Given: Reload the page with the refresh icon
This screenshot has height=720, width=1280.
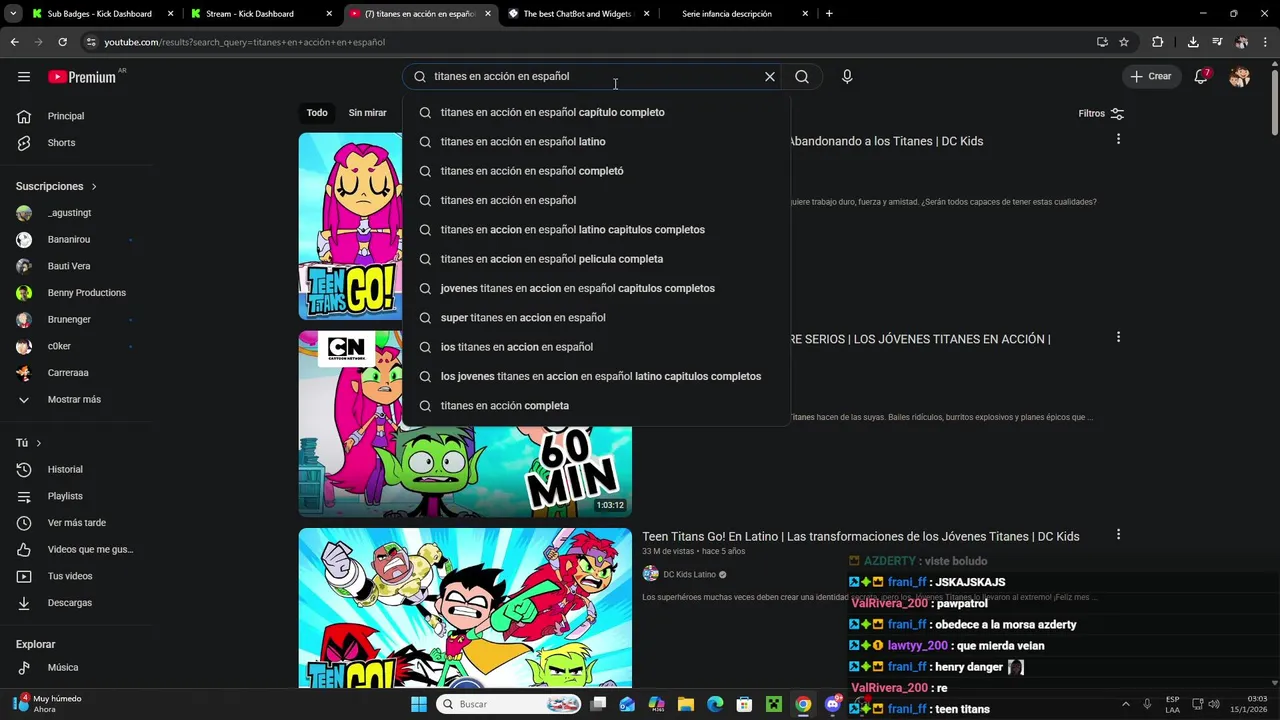Looking at the screenshot, I should click(x=62, y=42).
